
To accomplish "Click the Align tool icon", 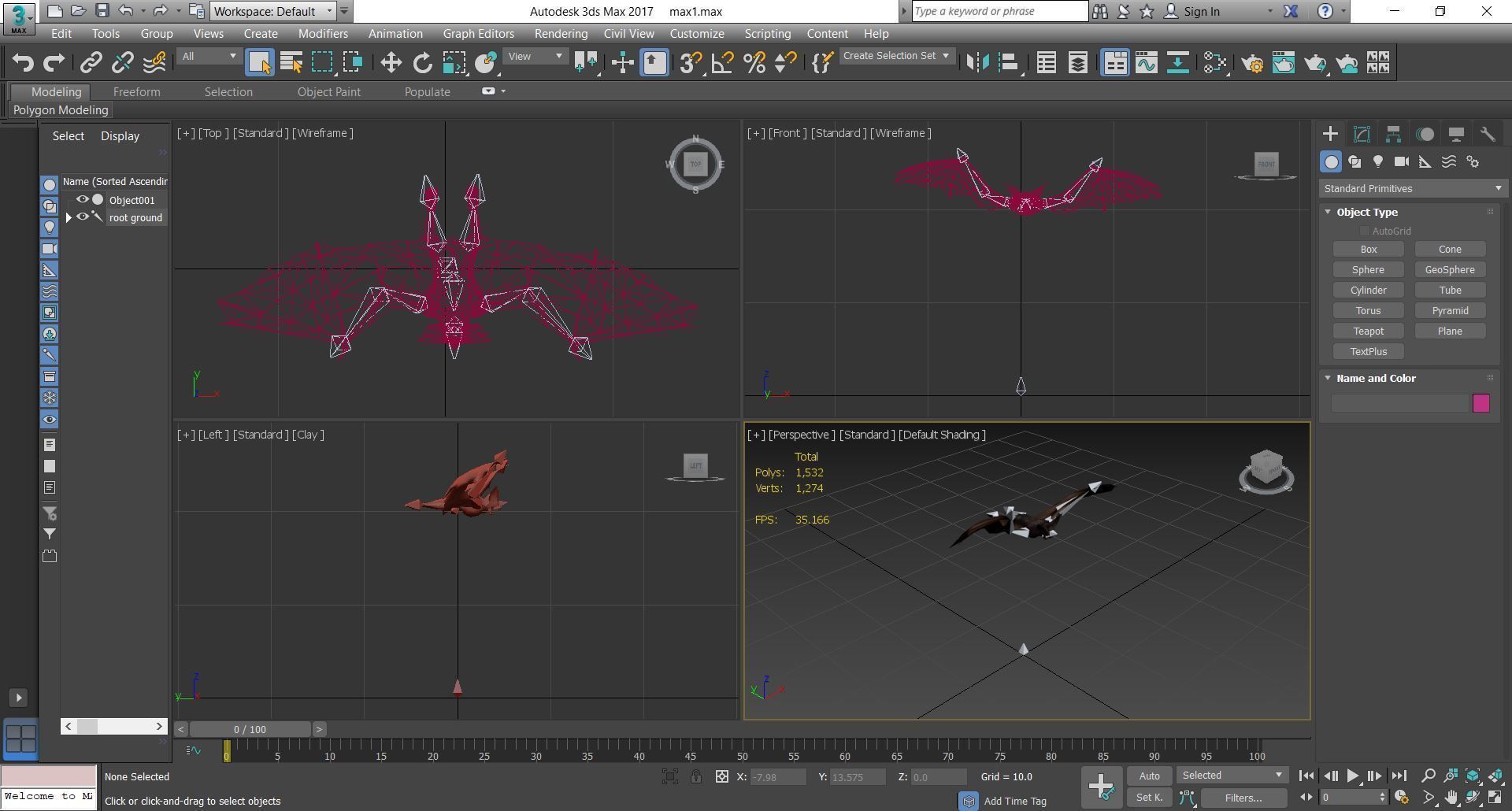I will [1009, 63].
